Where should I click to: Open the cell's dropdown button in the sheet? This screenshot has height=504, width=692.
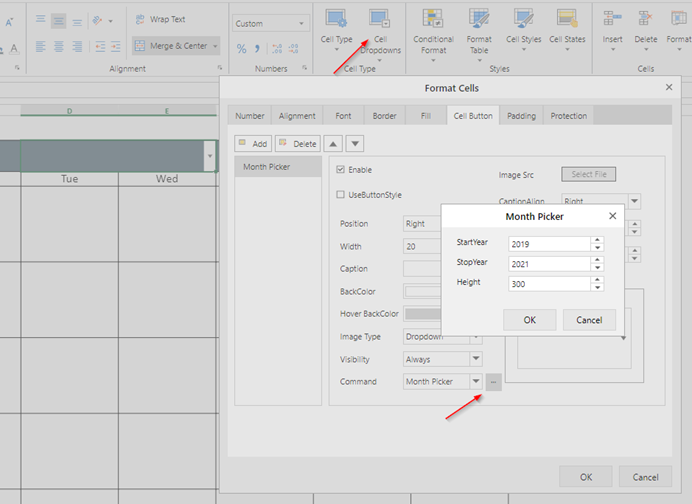click(210, 156)
